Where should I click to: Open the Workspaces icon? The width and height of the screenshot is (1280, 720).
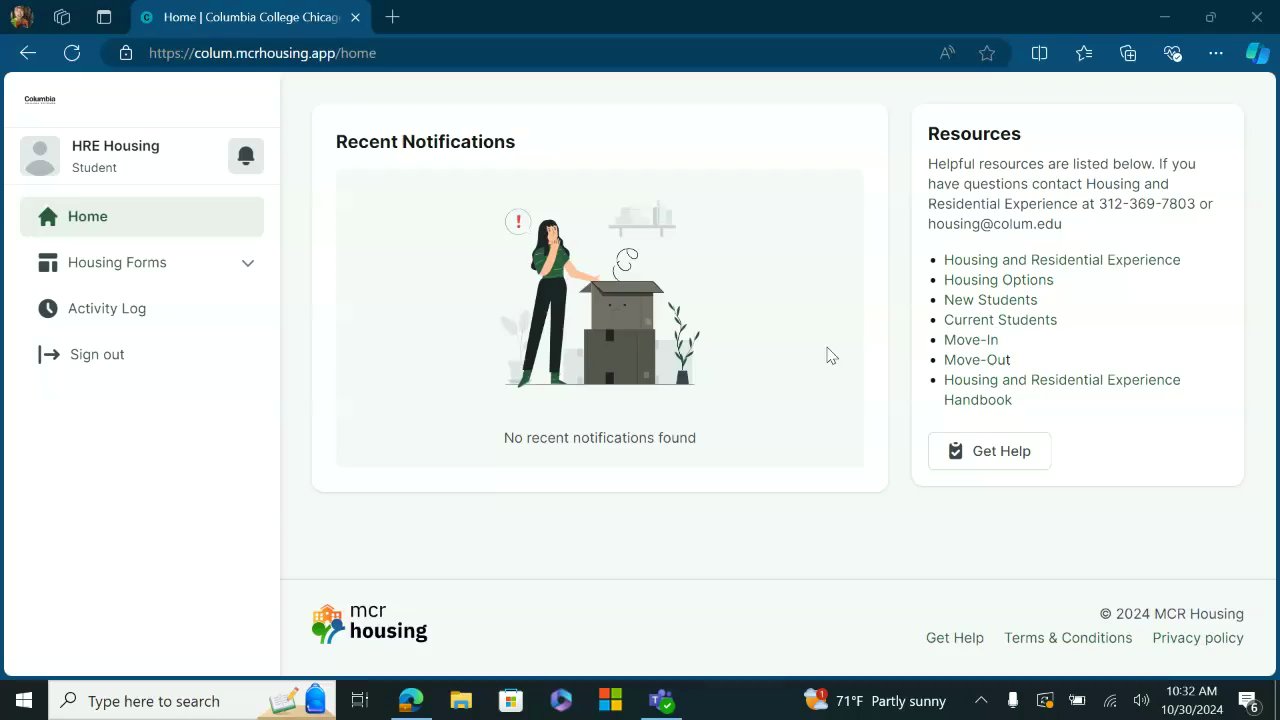(62, 17)
